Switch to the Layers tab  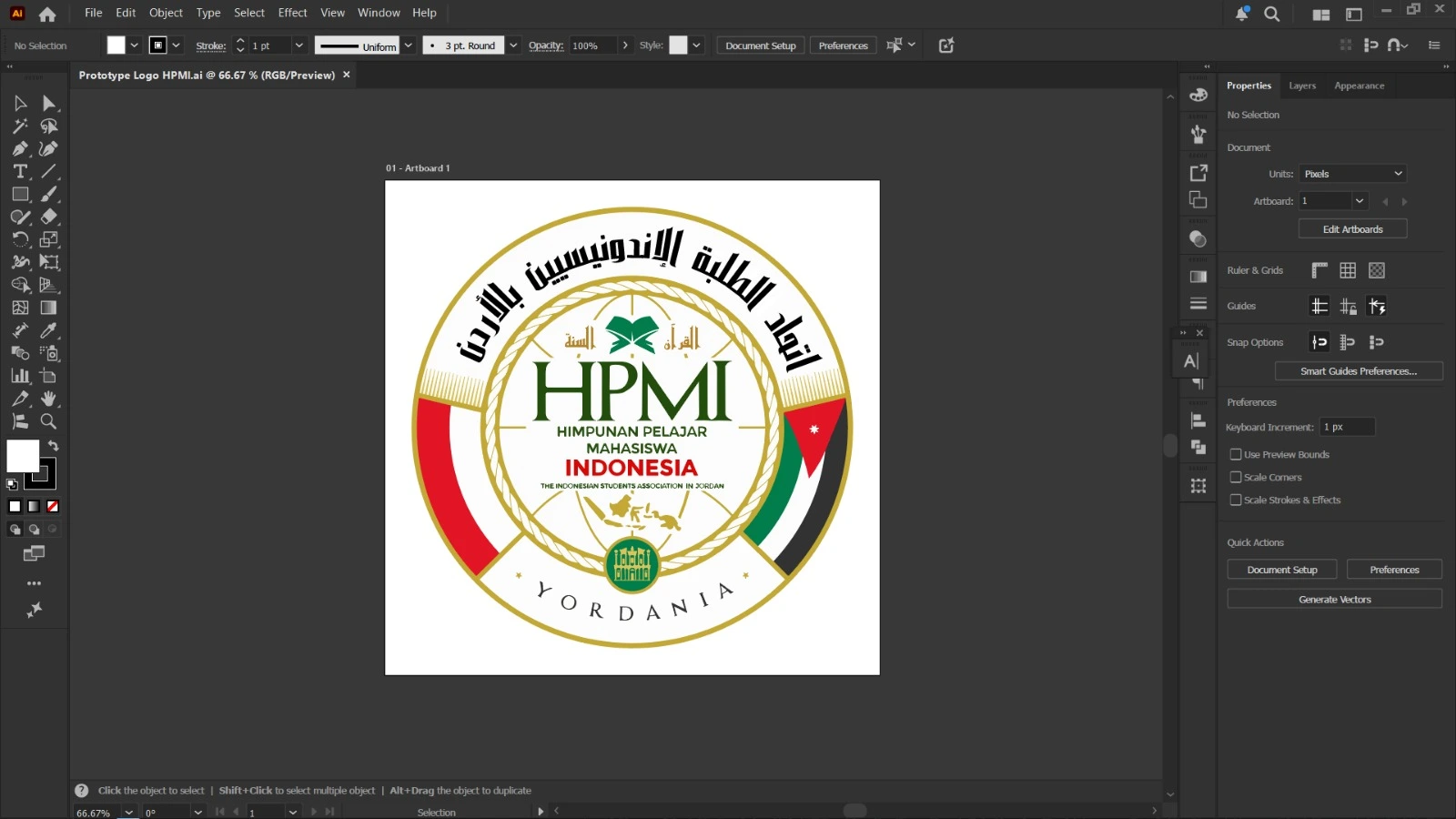point(1302,86)
